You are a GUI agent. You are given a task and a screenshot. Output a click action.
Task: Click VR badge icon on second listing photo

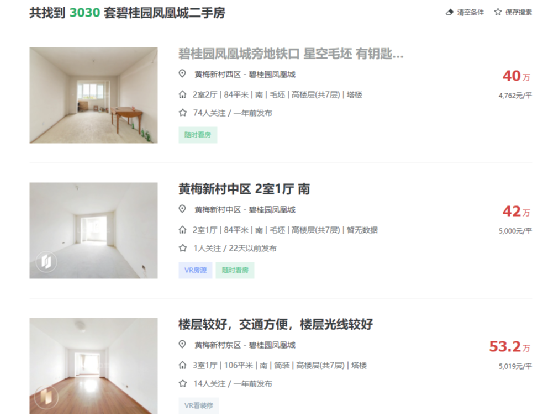[46, 262]
